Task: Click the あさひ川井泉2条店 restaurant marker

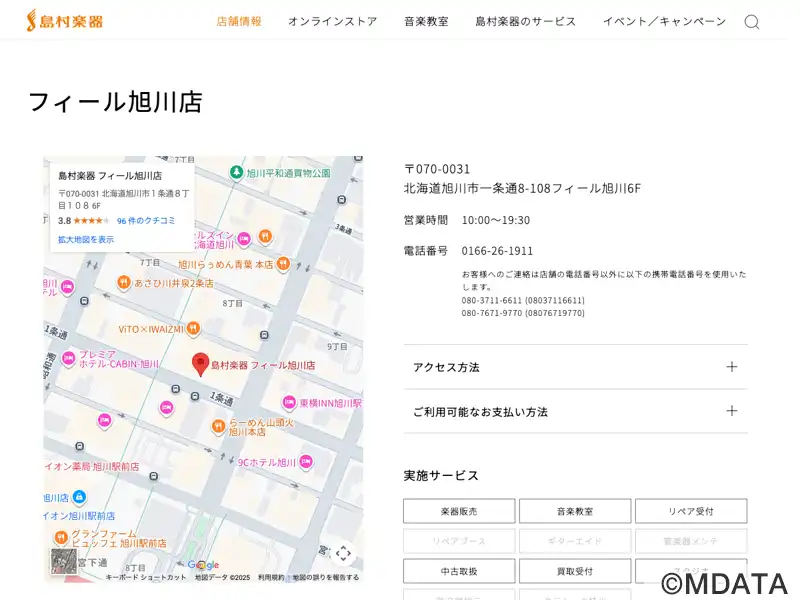Action: [x=123, y=282]
